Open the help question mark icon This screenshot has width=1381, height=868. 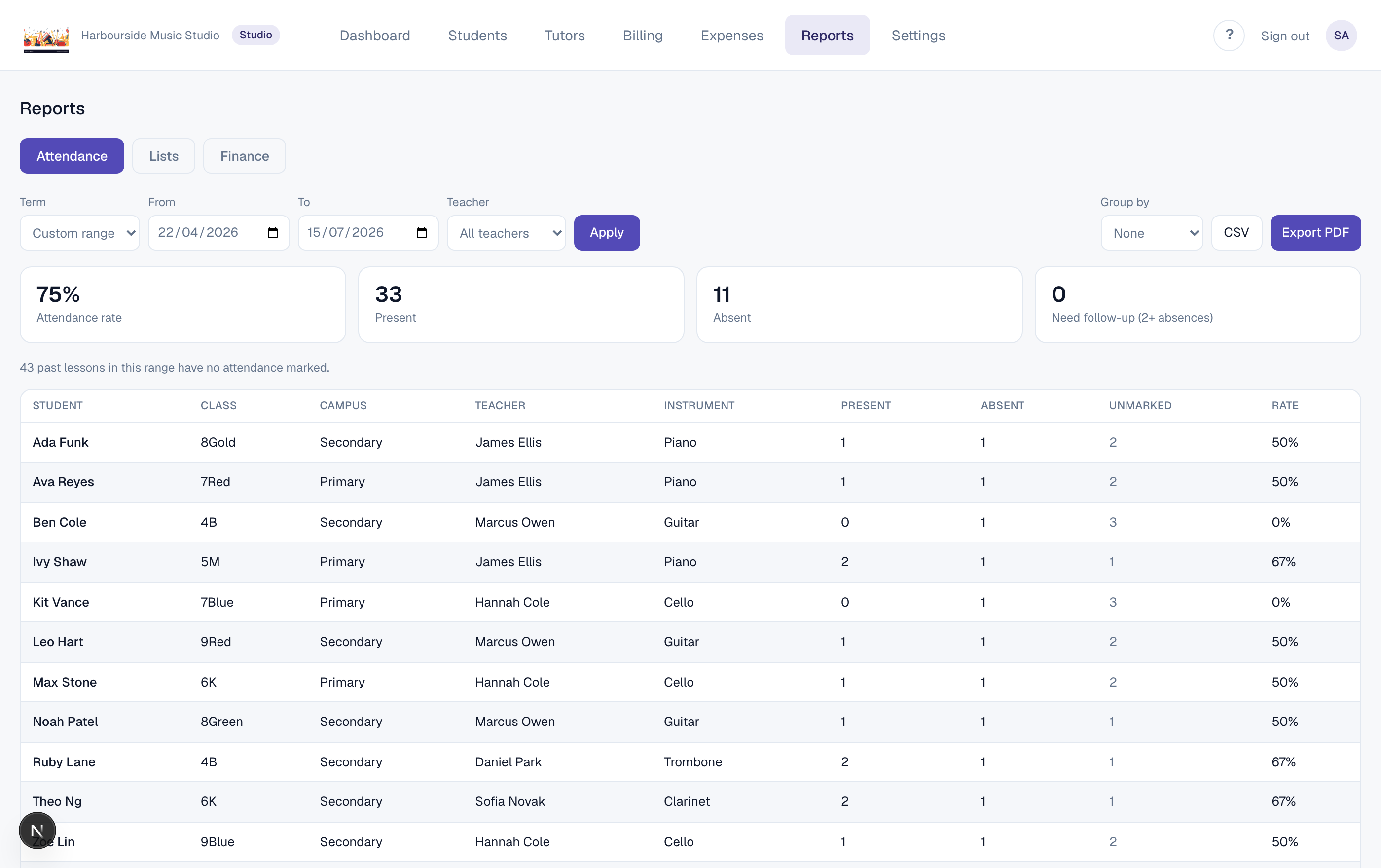click(x=1229, y=36)
